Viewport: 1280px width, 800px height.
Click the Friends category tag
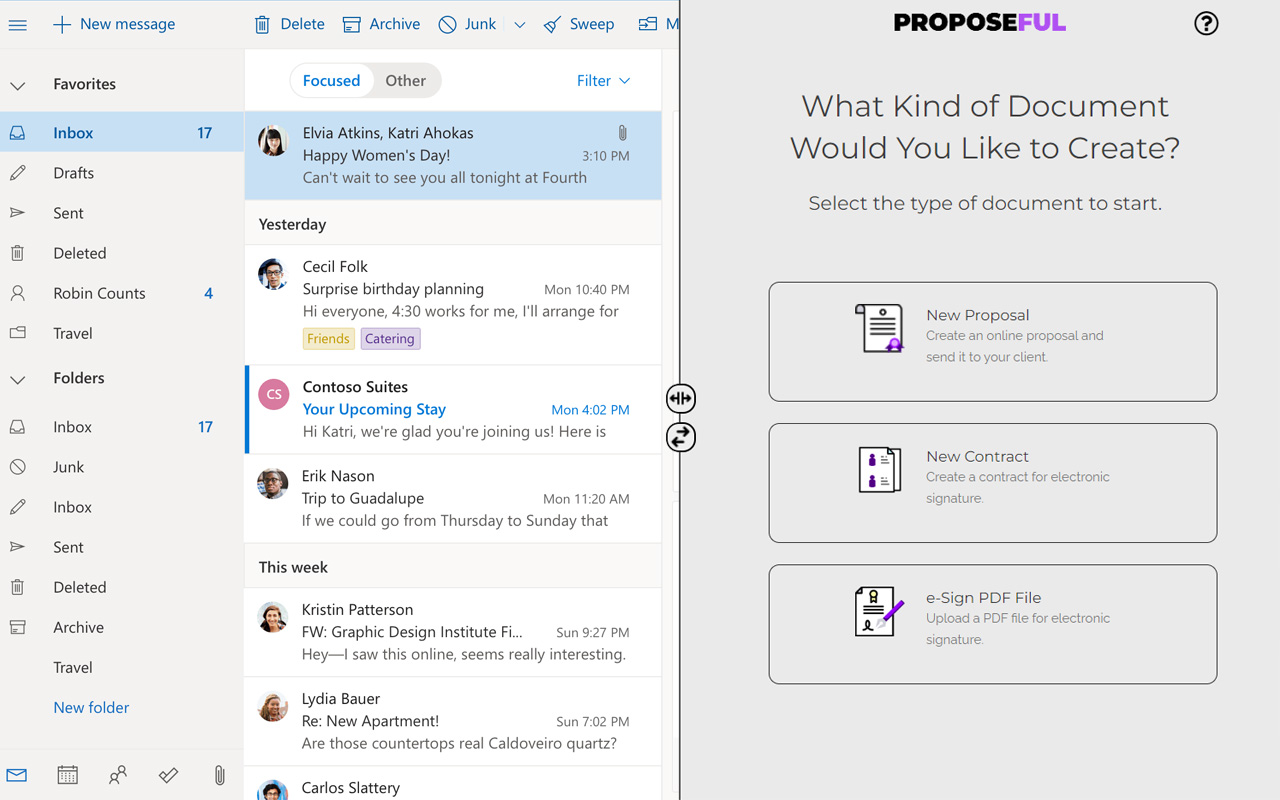(328, 339)
